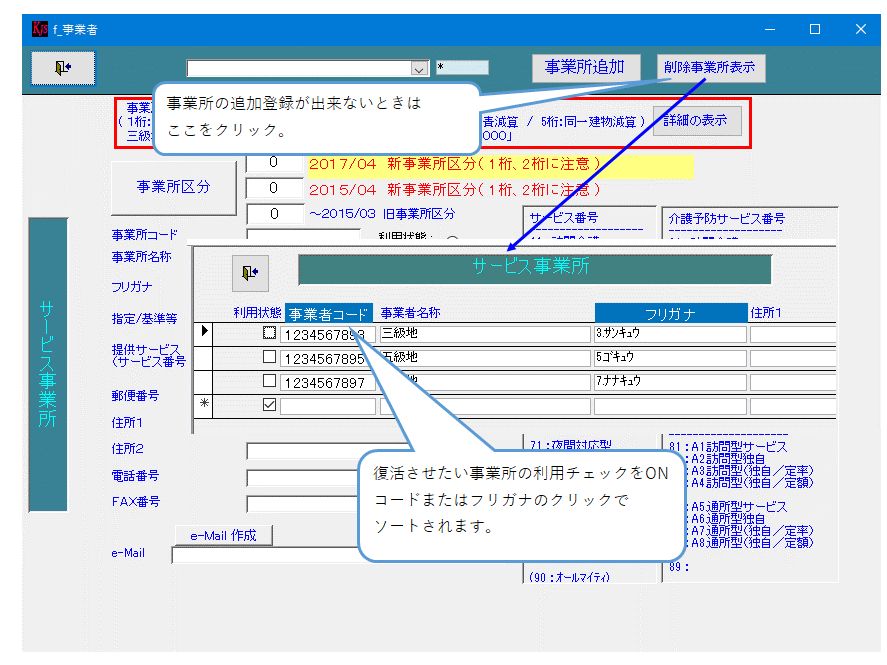Click the f_事業者 app icon in title bar

39,29
